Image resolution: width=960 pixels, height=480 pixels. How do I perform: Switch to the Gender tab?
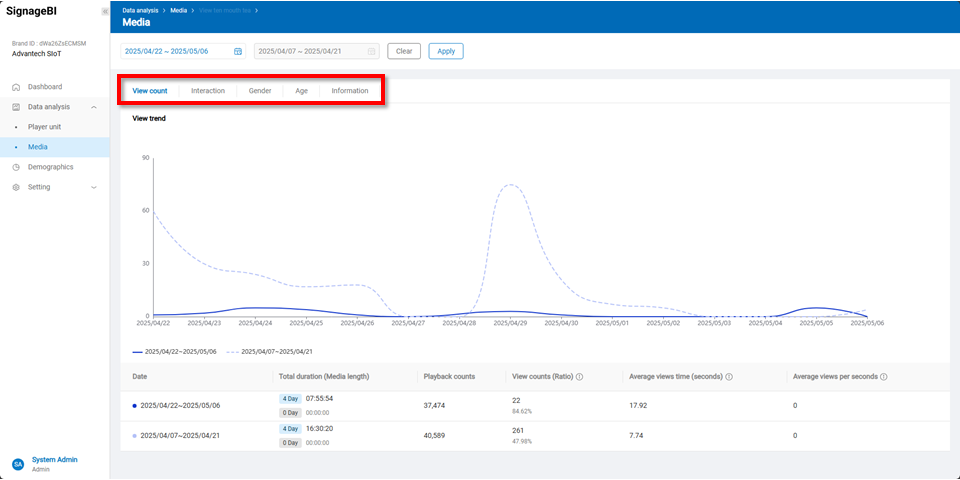260,91
